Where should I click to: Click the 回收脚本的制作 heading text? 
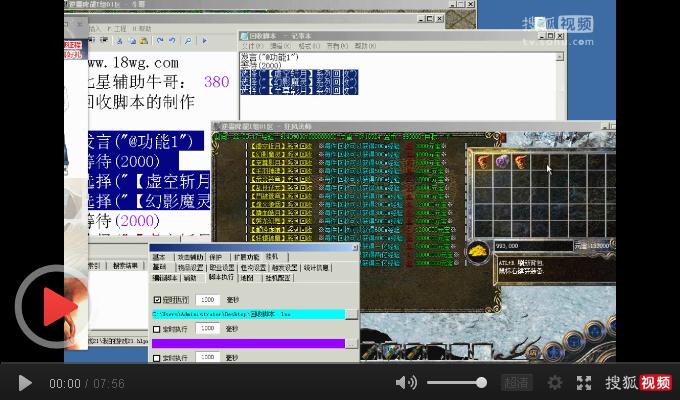click(x=141, y=102)
